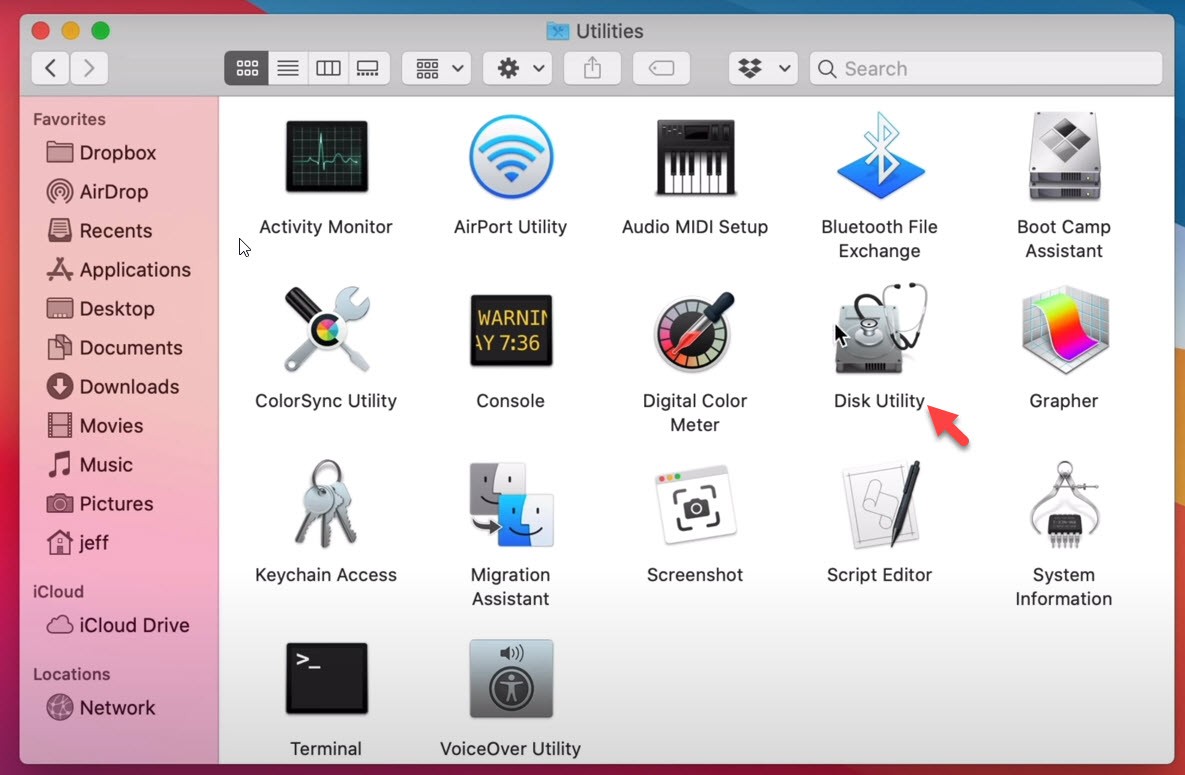
Task: Click the Edit Tags toolbar button
Action: [661, 68]
